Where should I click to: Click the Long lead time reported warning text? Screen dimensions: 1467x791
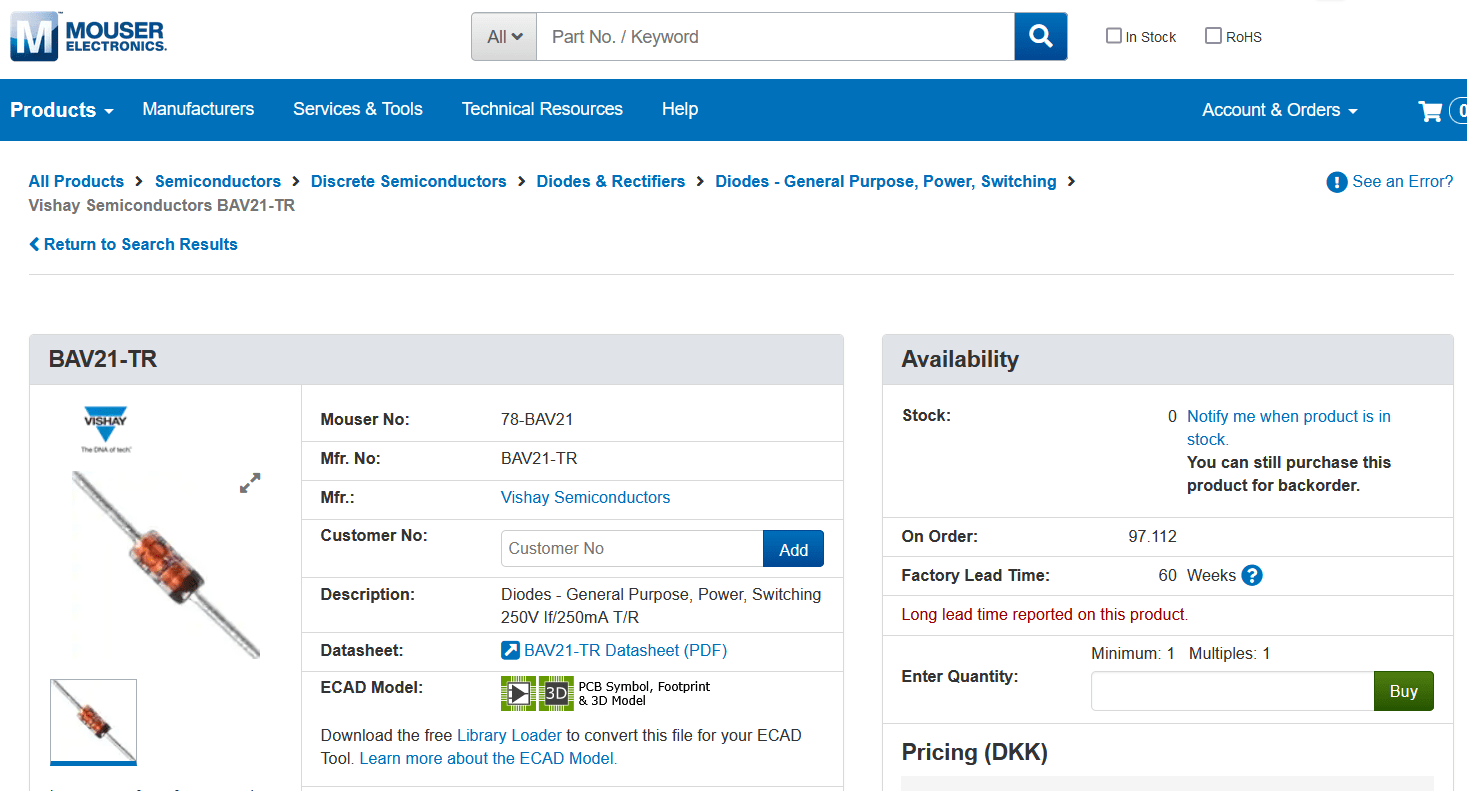click(x=1045, y=614)
